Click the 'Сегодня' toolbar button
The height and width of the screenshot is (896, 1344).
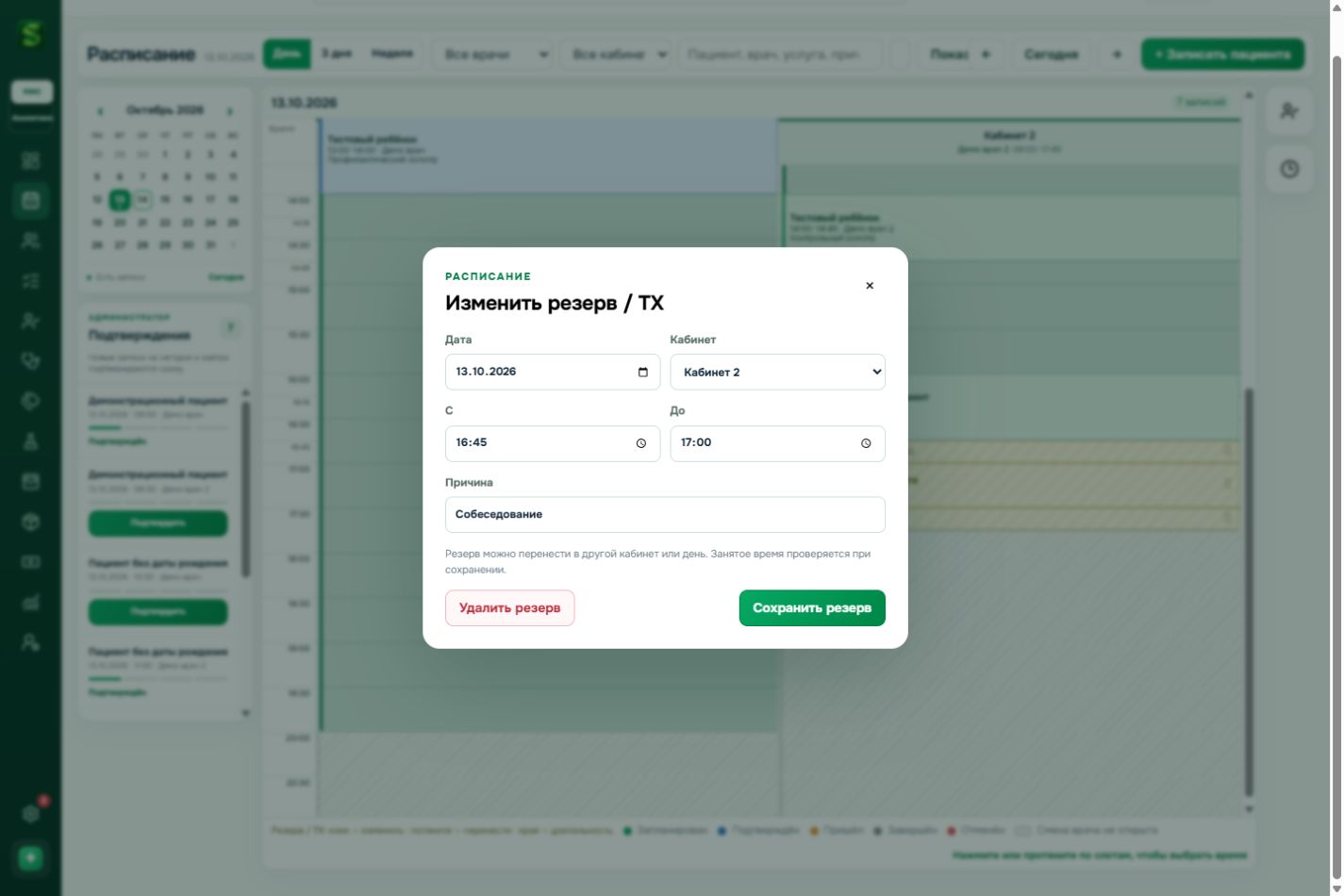pyautogui.click(x=1051, y=55)
